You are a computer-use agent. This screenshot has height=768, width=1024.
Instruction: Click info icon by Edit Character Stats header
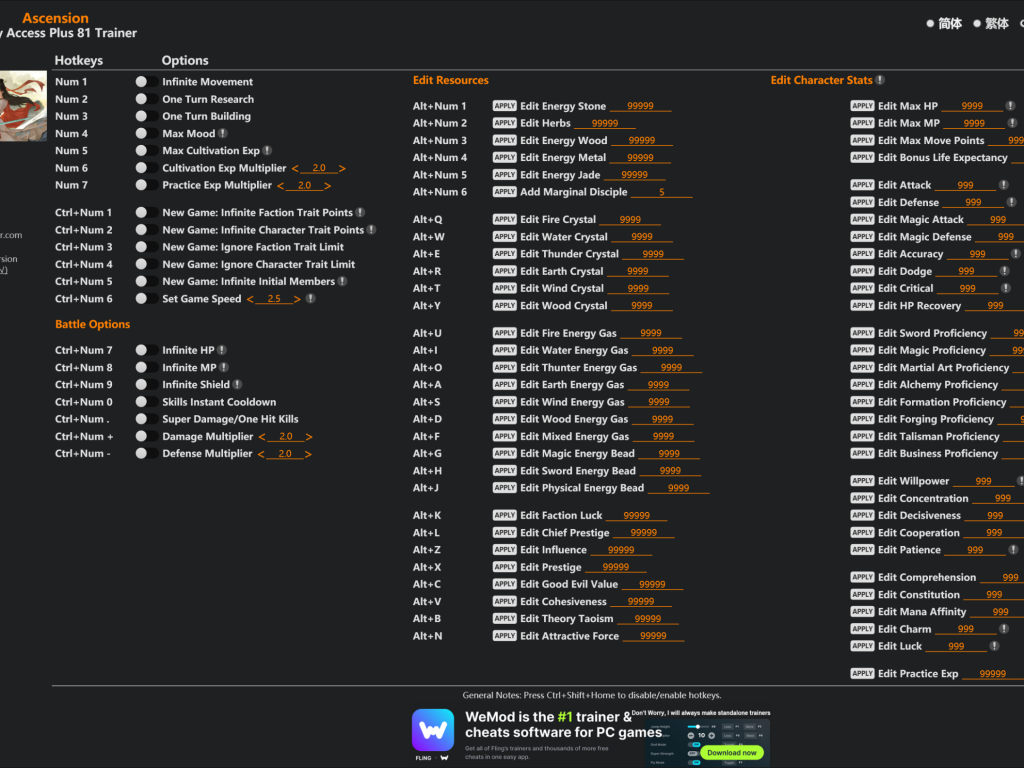(x=880, y=80)
